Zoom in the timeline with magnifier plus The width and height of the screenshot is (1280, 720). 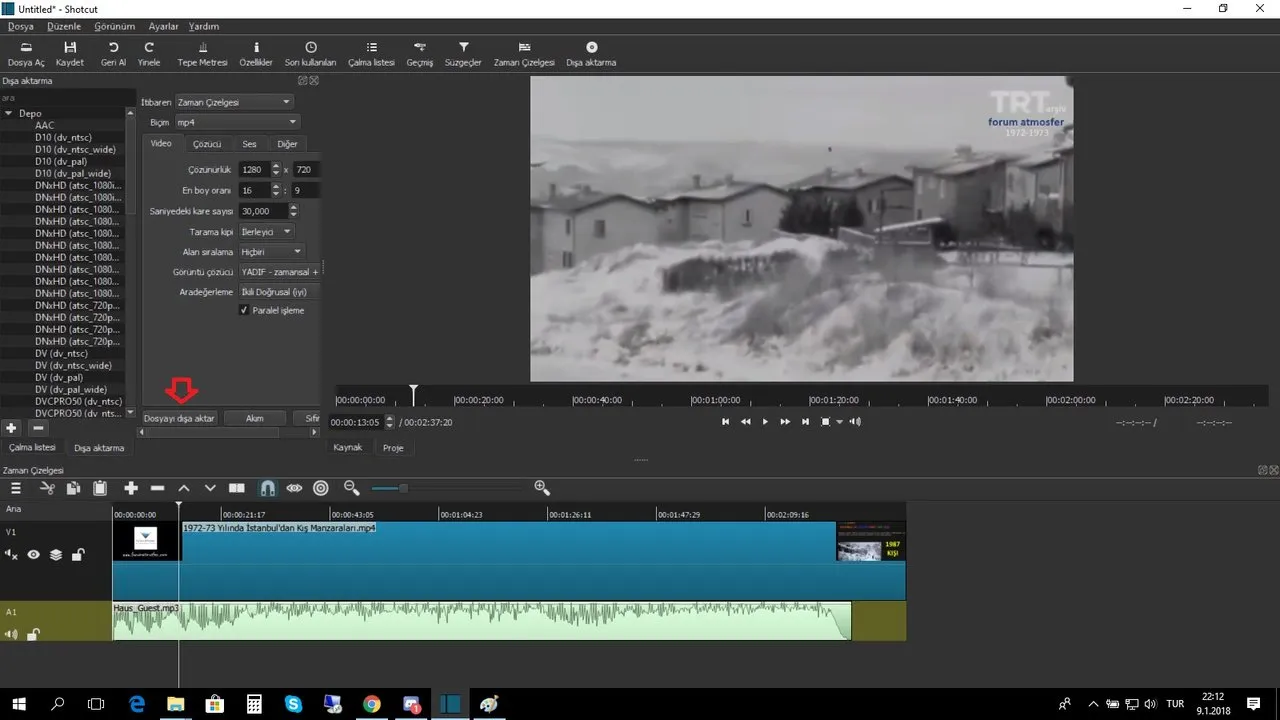(x=542, y=488)
